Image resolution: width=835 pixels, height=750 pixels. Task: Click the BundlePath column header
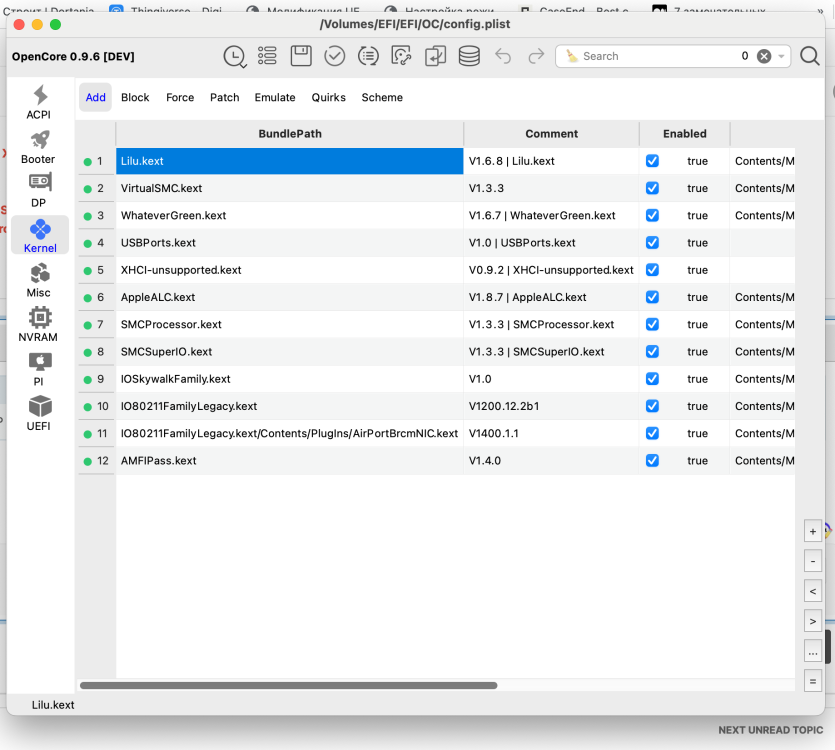[x=290, y=134]
